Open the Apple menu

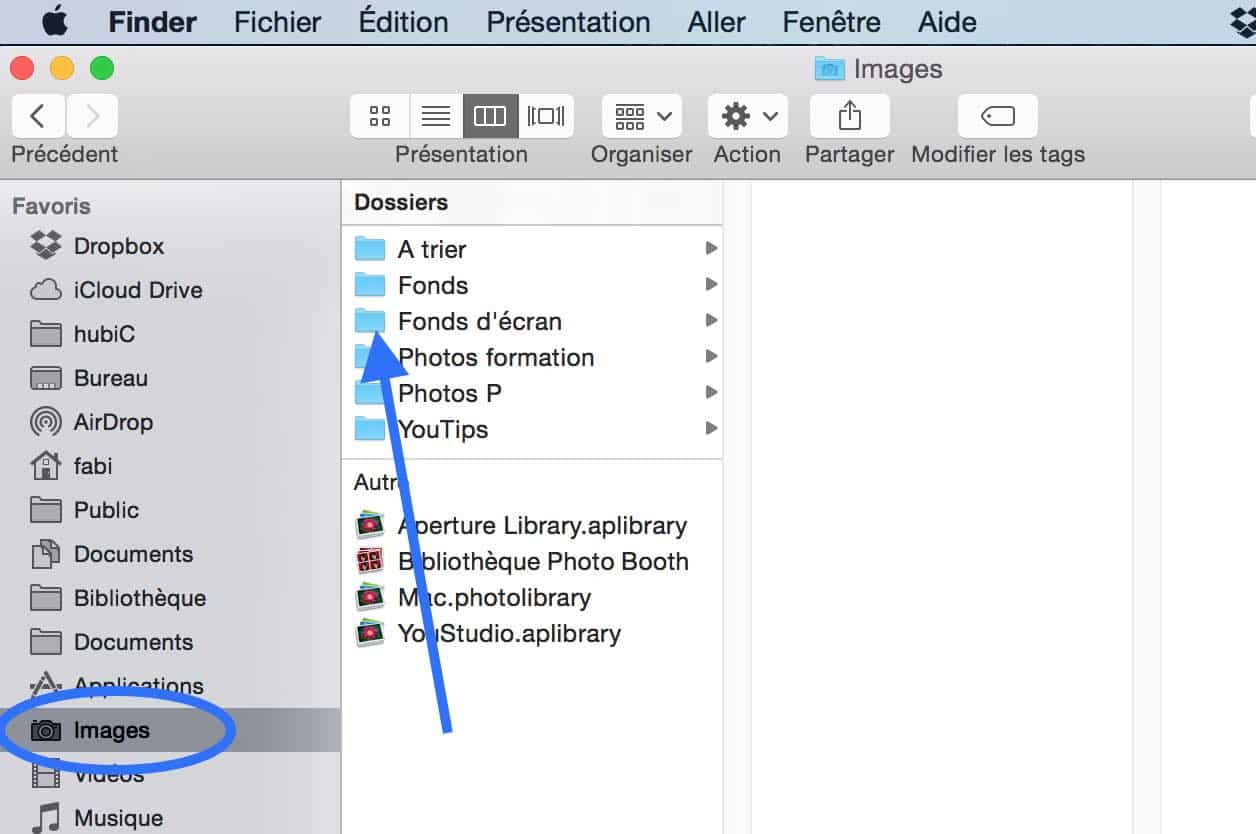point(54,21)
